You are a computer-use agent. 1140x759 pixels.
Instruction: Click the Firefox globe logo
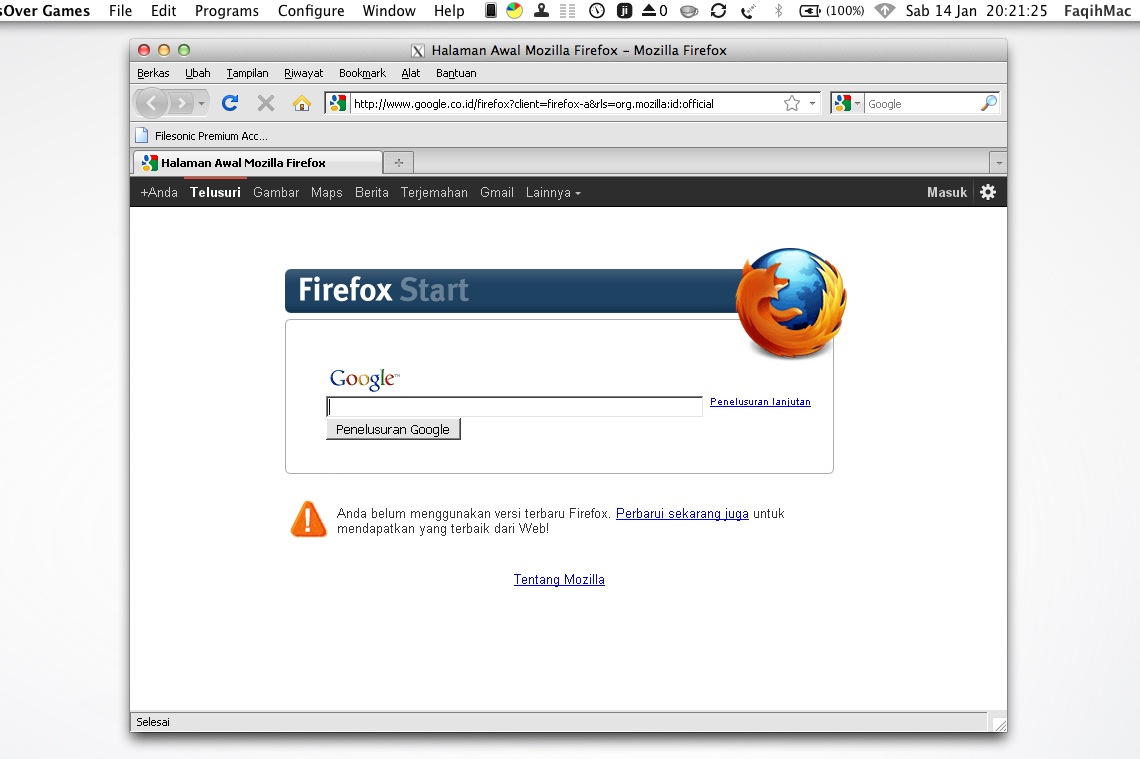[x=791, y=302]
